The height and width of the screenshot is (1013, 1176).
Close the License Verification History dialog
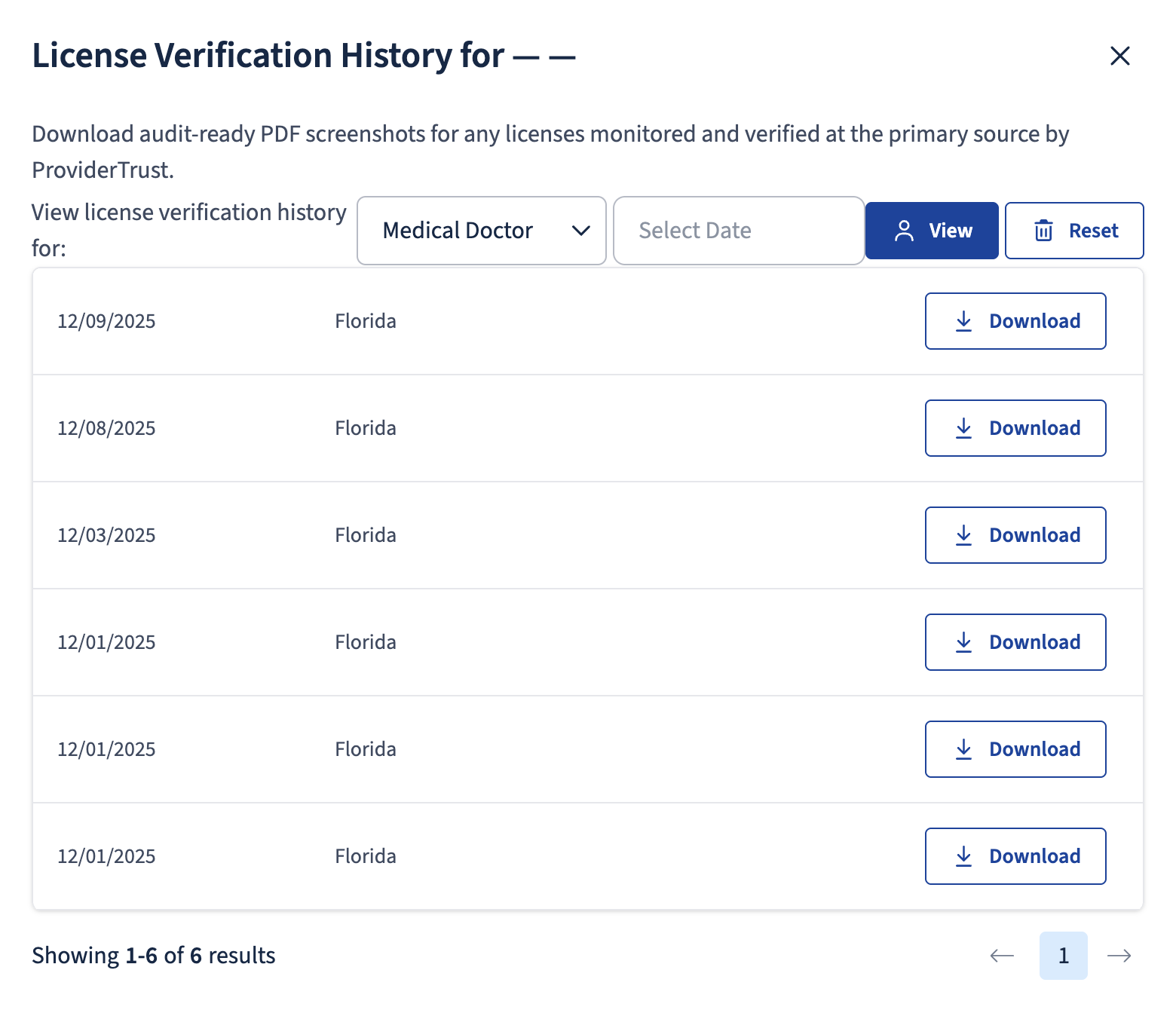click(1119, 56)
